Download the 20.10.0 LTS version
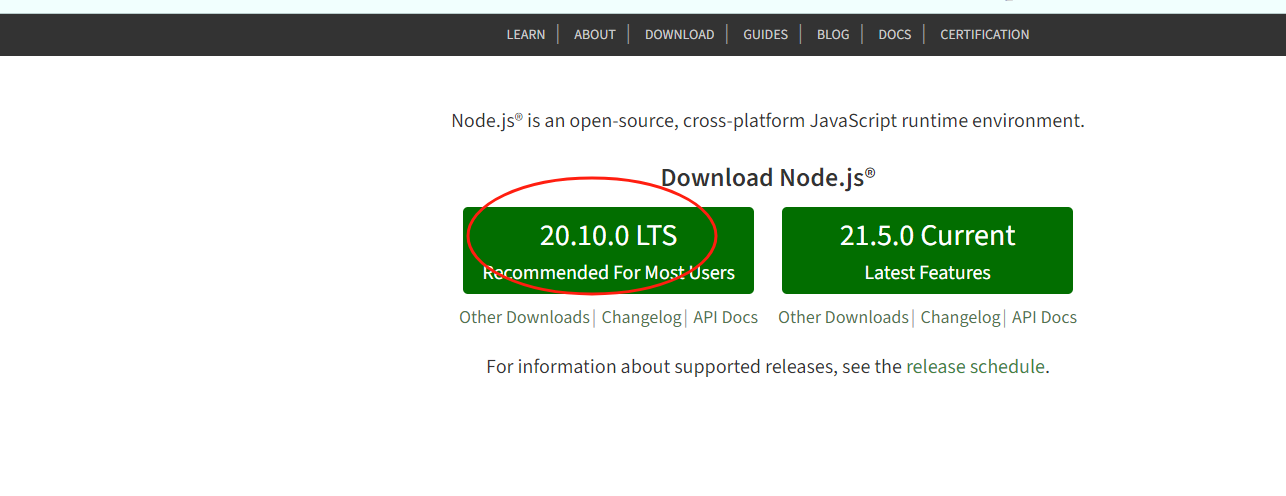The height and width of the screenshot is (496, 1286). point(608,250)
